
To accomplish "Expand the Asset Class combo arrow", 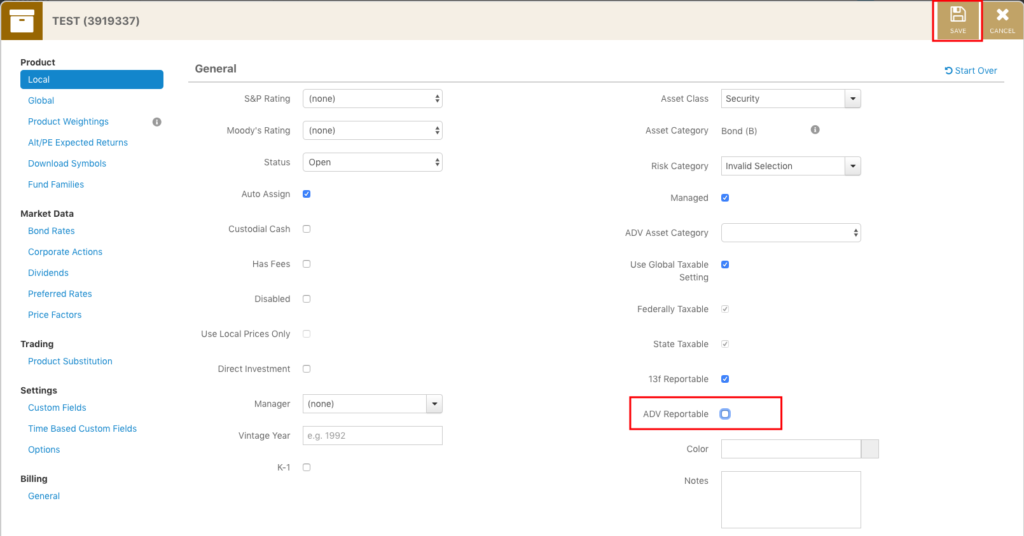I will [852, 99].
